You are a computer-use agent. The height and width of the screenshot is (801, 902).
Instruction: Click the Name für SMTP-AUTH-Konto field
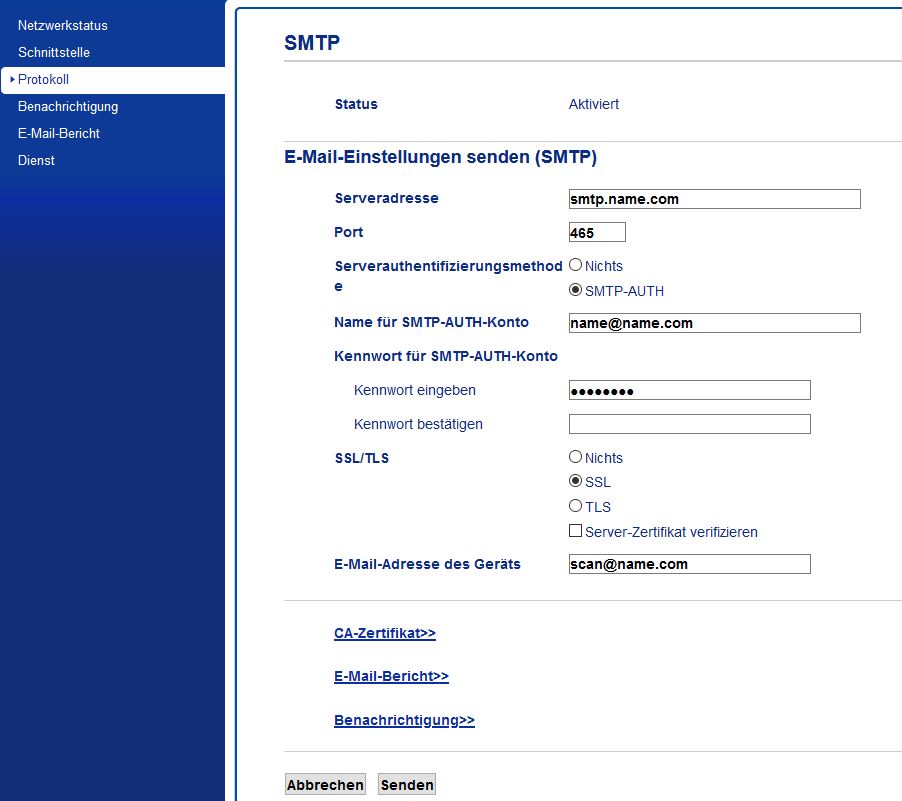tap(714, 323)
